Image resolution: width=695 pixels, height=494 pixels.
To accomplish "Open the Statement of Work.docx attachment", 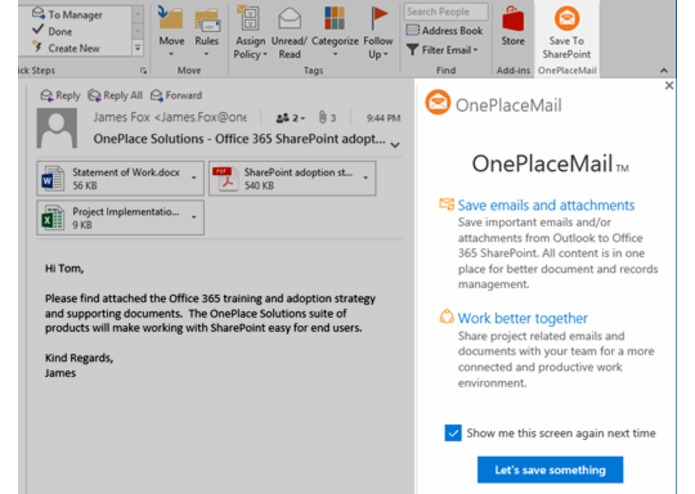I will pos(112,178).
